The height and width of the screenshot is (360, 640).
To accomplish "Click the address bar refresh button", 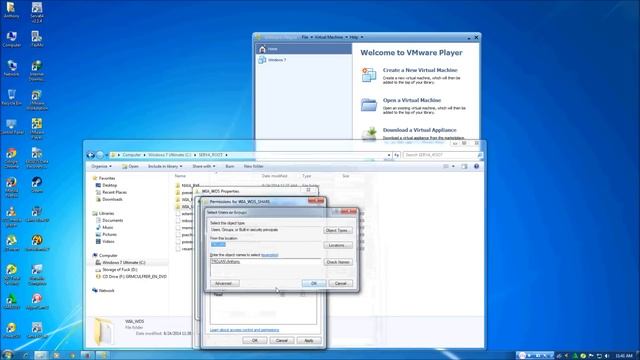I will click(396, 155).
